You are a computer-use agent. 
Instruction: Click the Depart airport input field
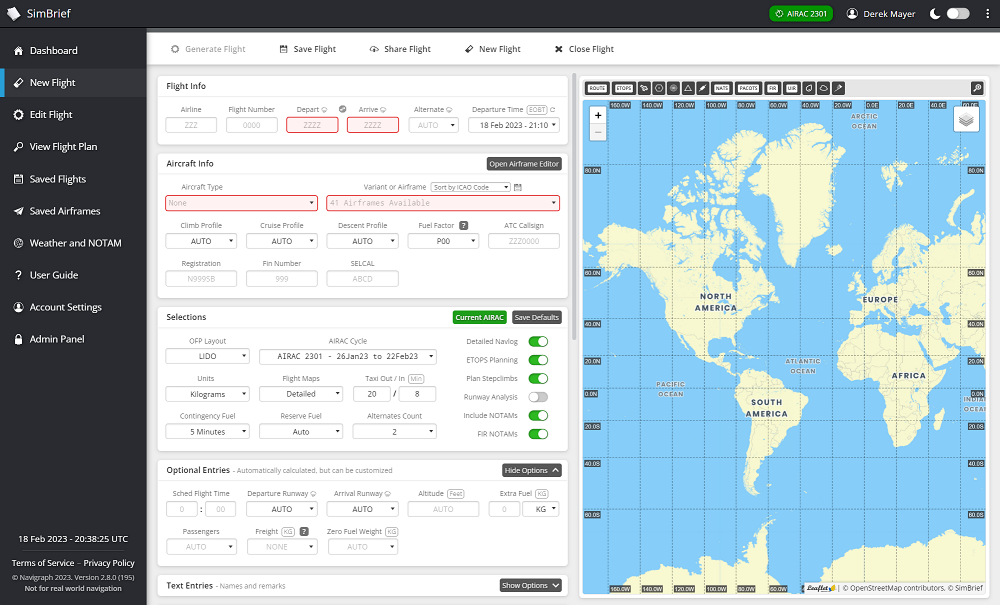312,125
